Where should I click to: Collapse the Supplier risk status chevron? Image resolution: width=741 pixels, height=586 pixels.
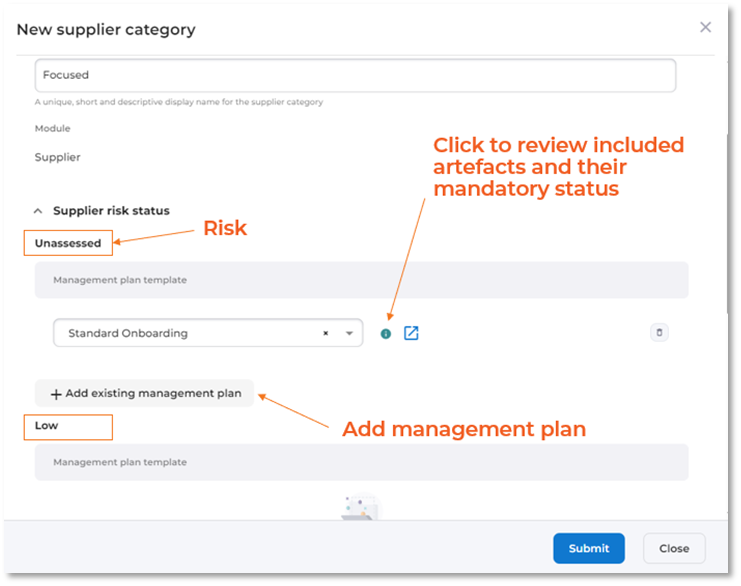click(x=38, y=211)
